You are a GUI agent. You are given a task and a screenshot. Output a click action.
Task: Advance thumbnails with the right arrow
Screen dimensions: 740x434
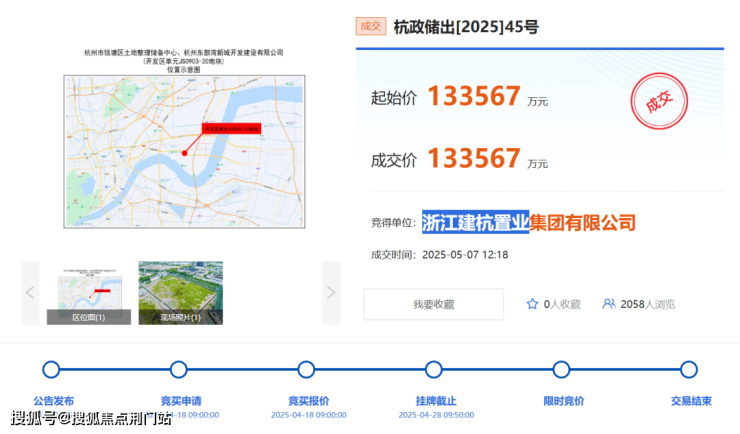coord(331,292)
